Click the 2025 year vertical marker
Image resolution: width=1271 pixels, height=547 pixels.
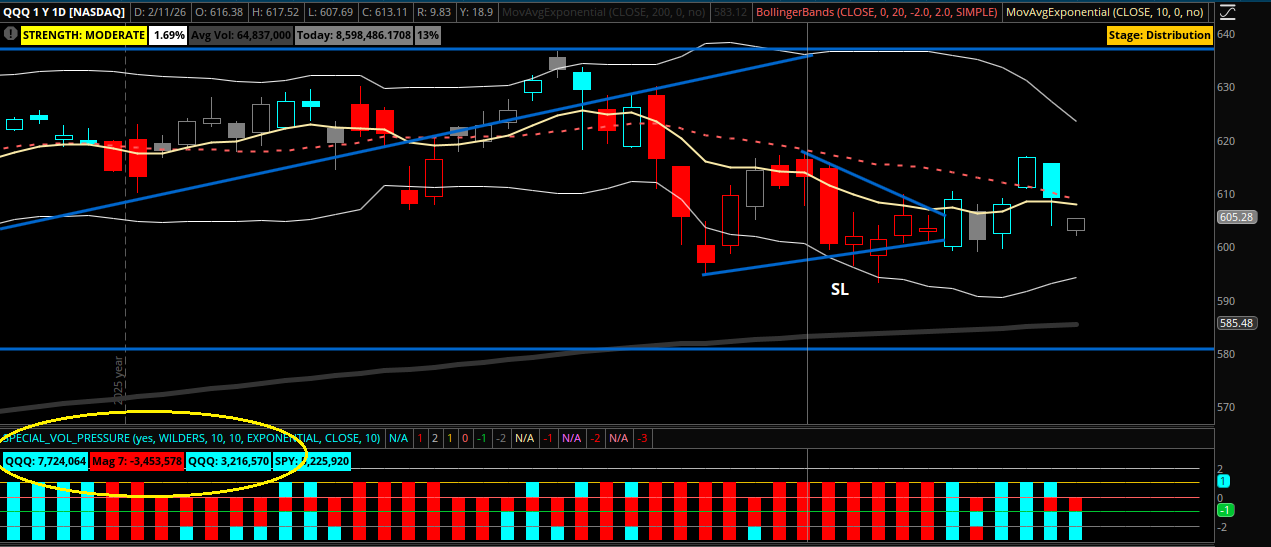120,378
